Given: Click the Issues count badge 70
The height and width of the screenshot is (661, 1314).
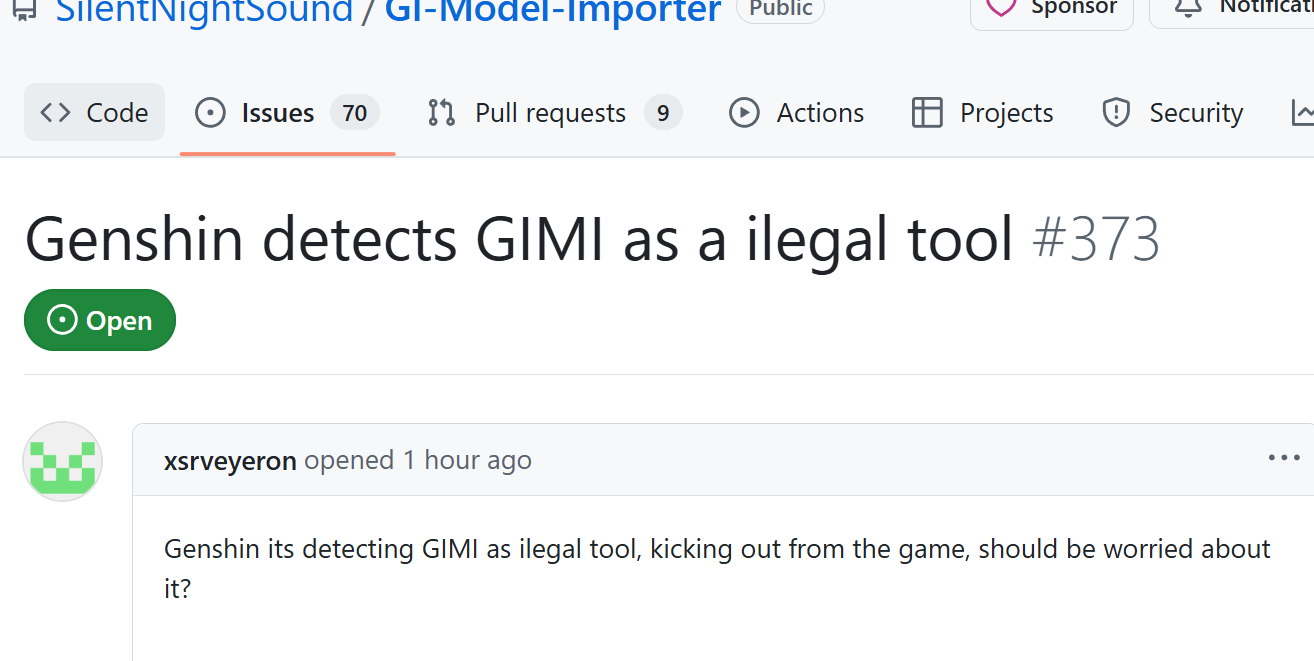Looking at the screenshot, I should (x=355, y=113).
